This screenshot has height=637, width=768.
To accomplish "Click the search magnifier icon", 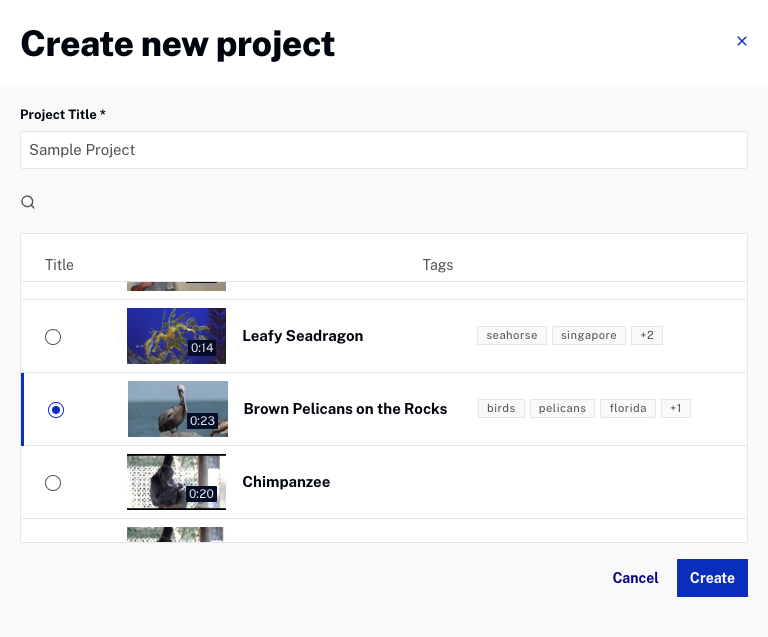I will (x=28, y=202).
